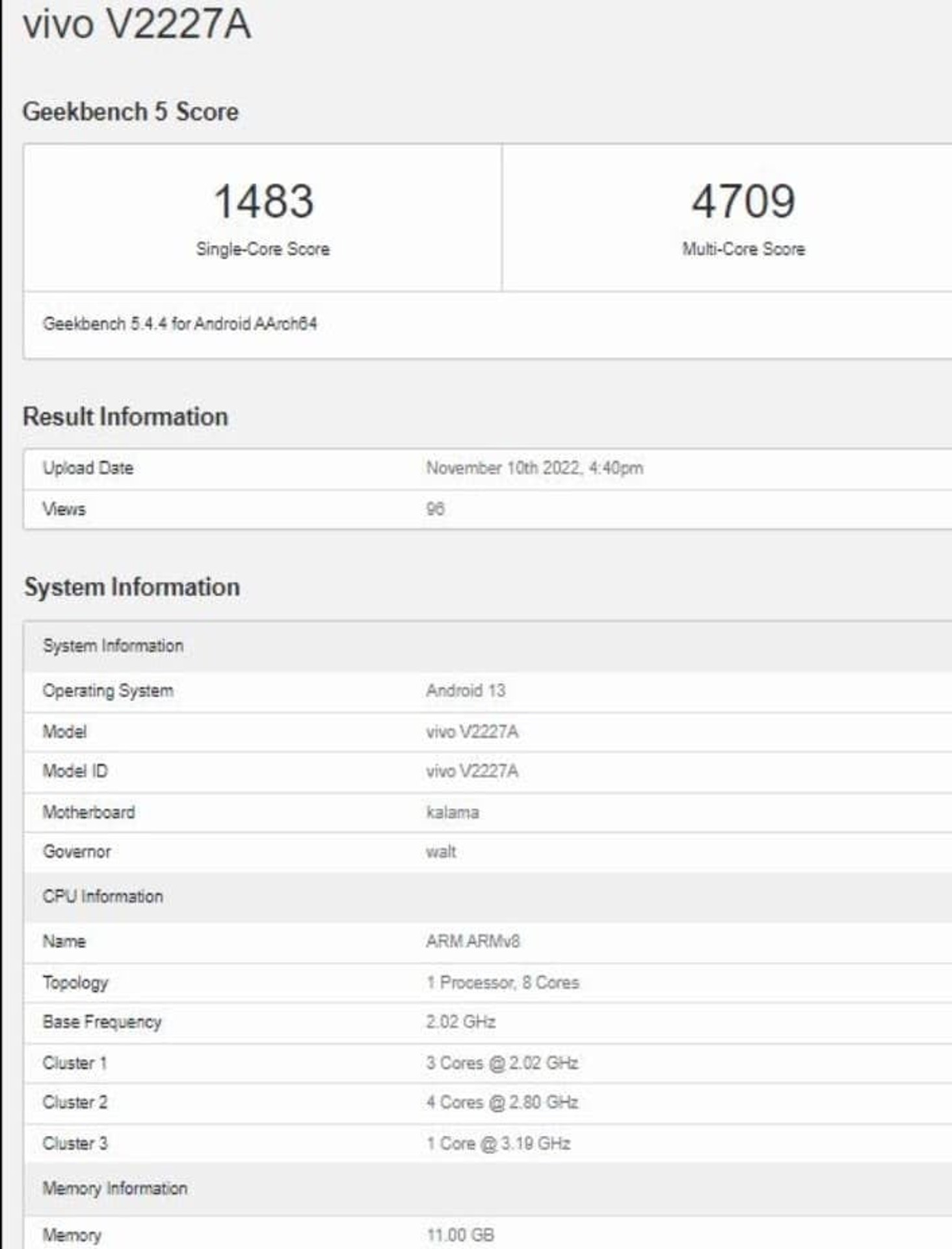Click the 'vivo V2227A' value in Model row

coord(472,732)
